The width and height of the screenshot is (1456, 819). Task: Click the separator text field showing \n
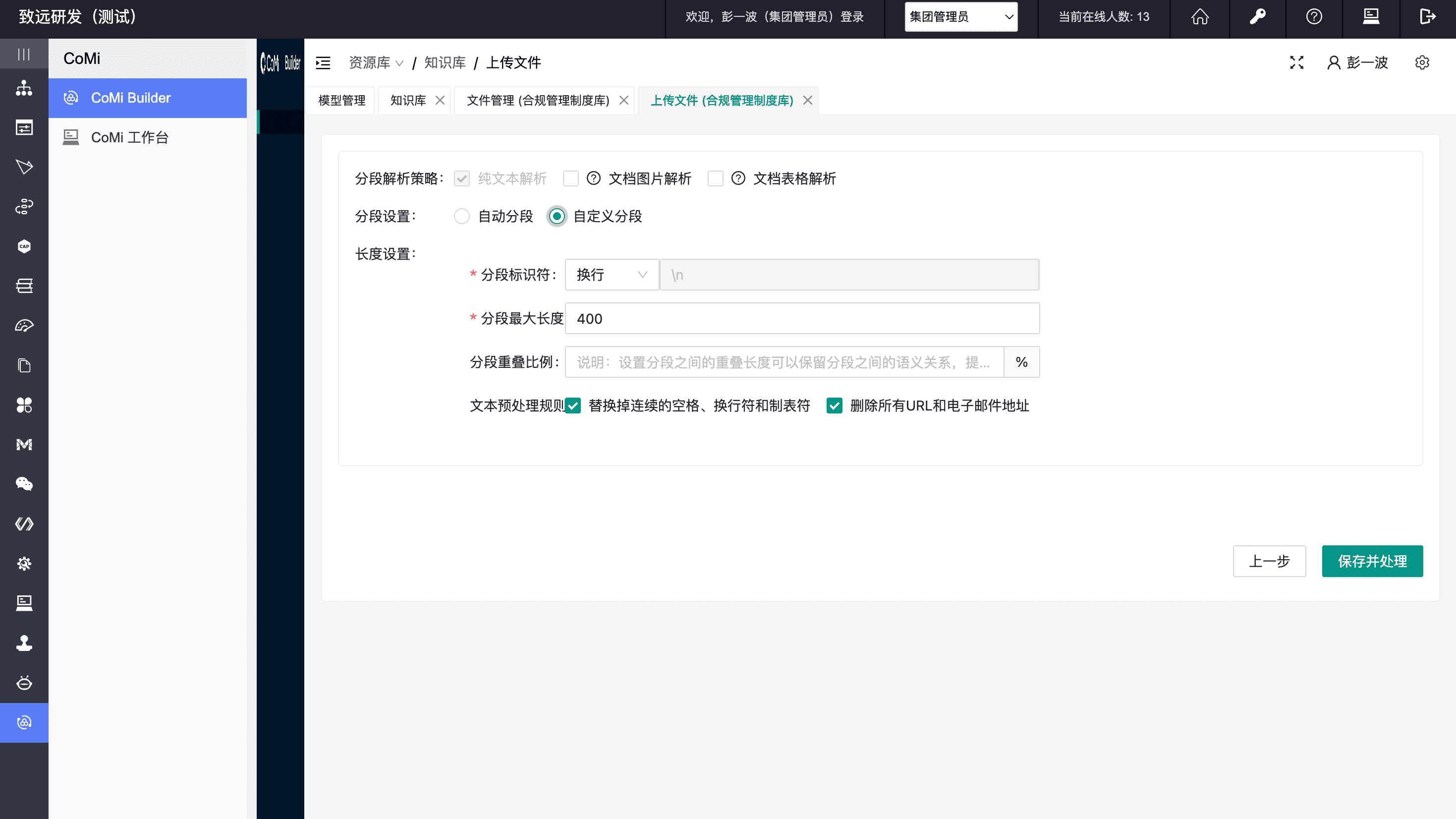[849, 275]
